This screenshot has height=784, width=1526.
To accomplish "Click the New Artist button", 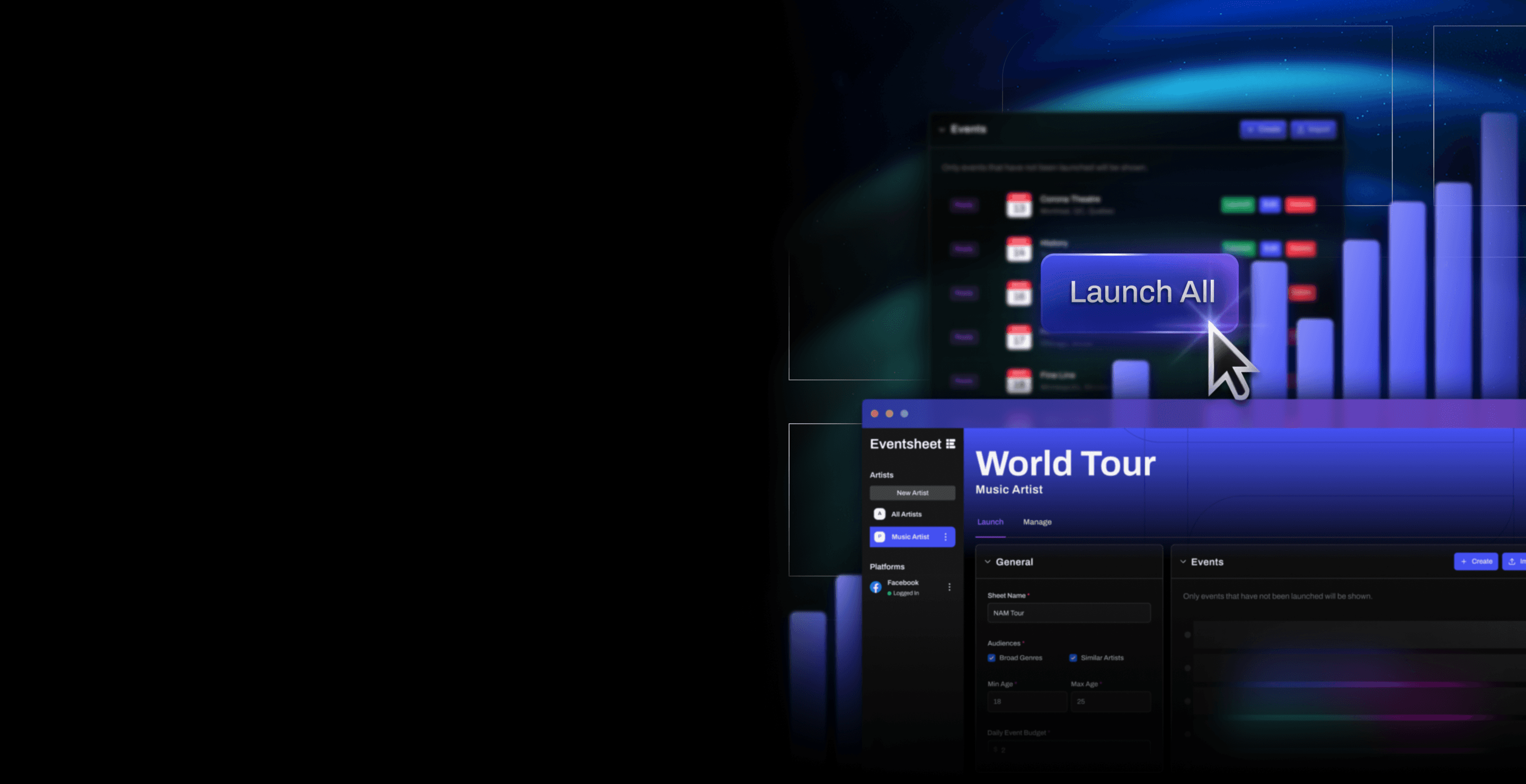I will coord(912,493).
